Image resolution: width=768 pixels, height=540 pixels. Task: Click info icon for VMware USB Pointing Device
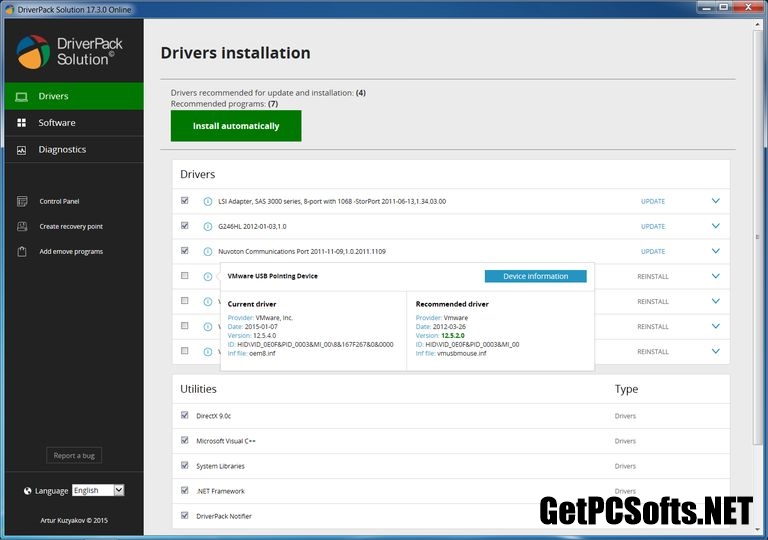[208, 276]
